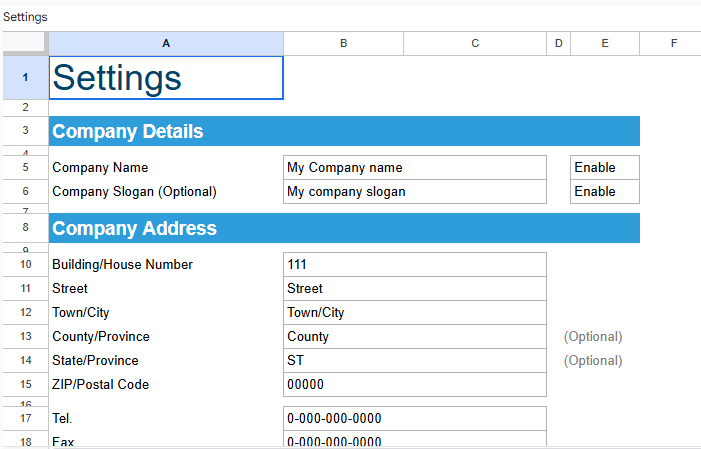Select the County value field
701x449 pixels.
pos(415,337)
